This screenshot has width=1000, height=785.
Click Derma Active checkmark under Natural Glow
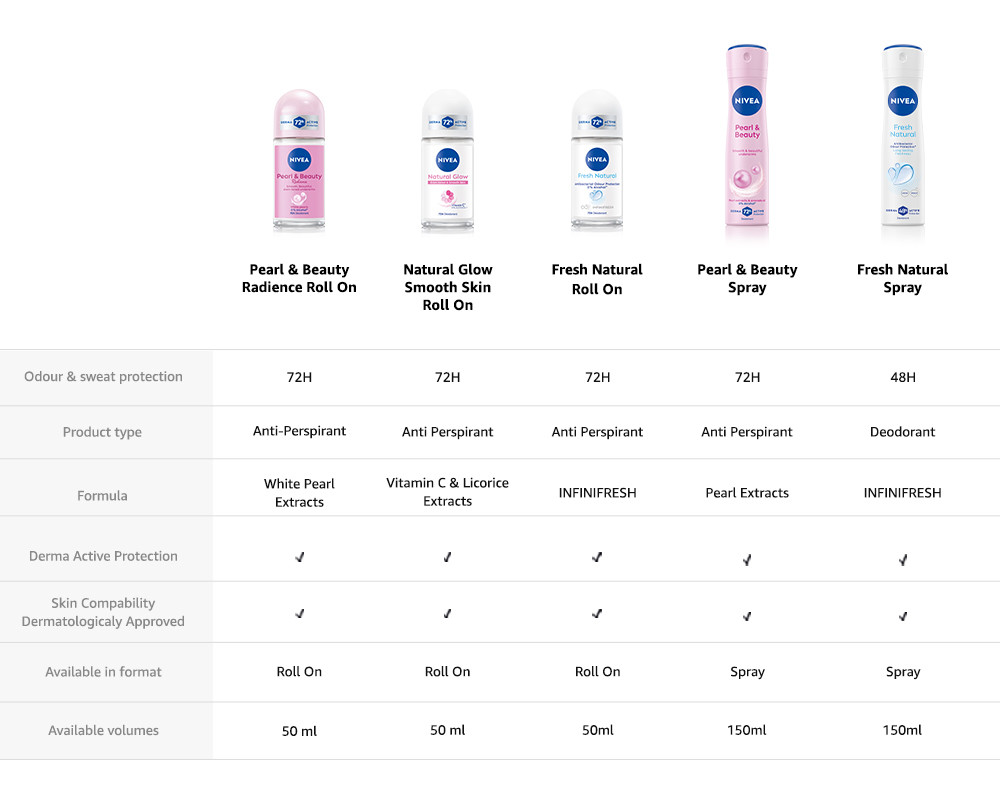click(x=447, y=557)
